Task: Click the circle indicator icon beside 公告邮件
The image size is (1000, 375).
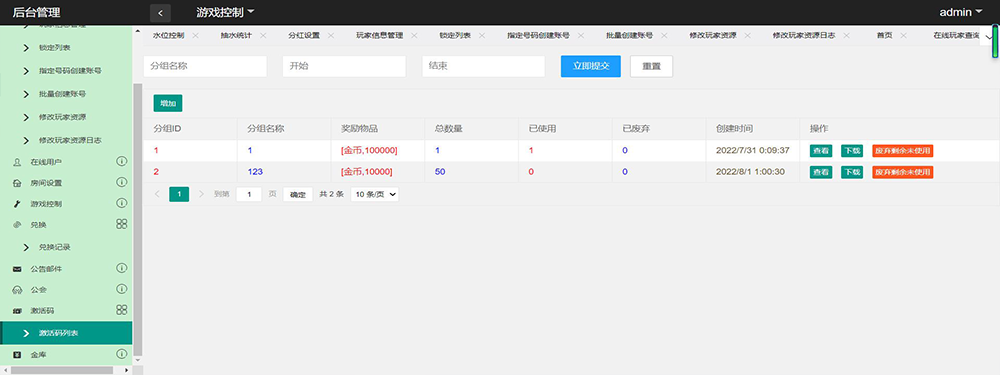Action: click(122, 268)
